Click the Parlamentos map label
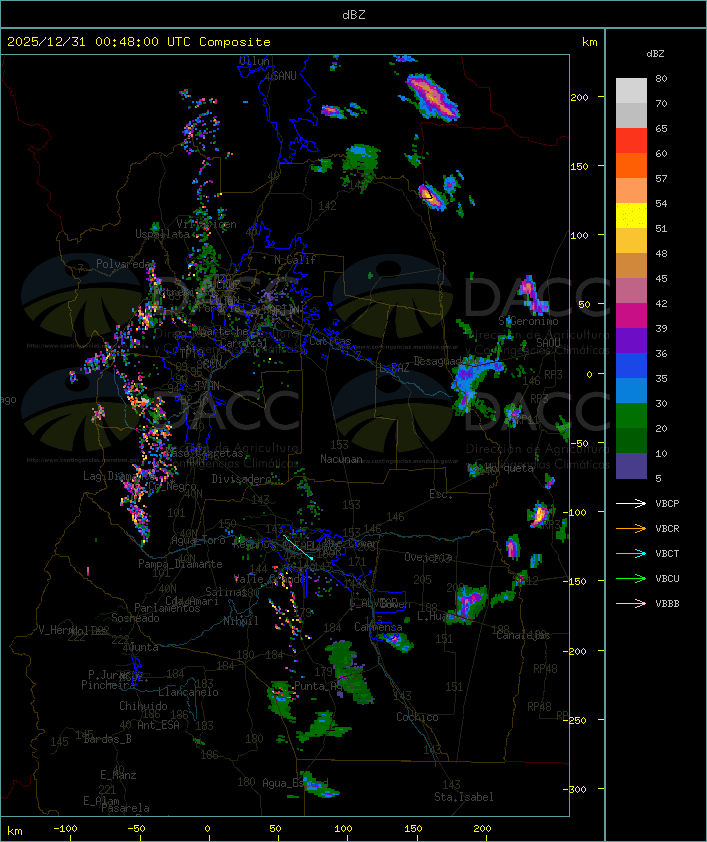The image size is (707, 842). (x=167, y=608)
